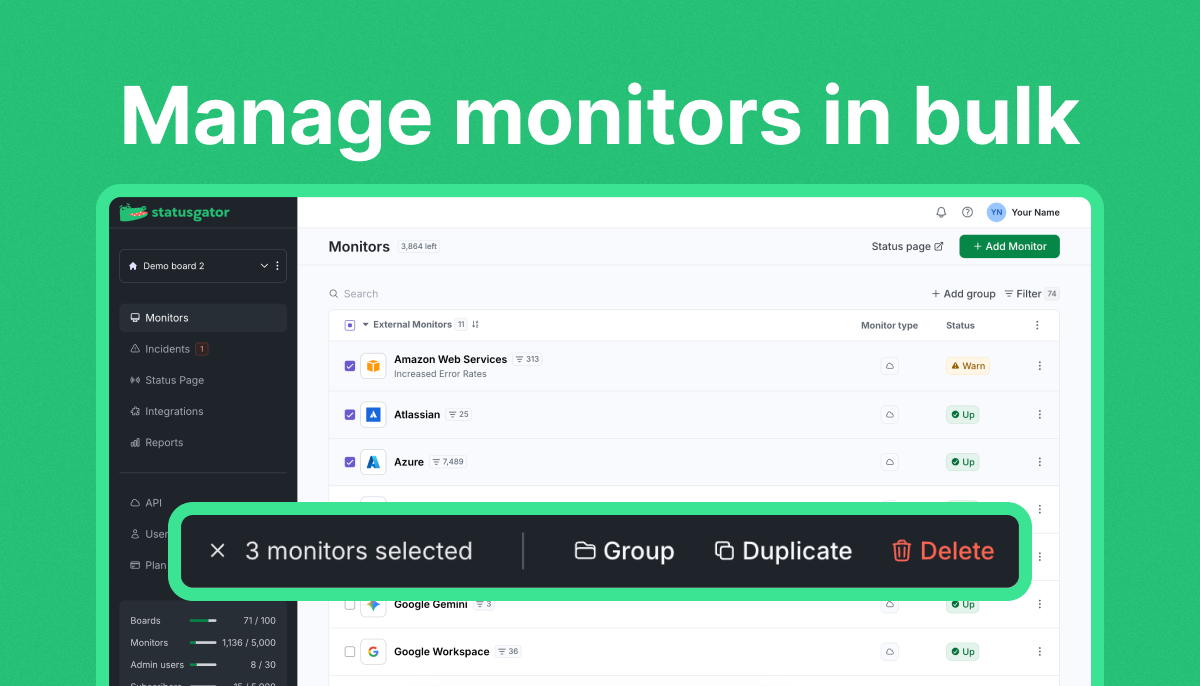Screen dimensions: 1200x686
Task: Open the Demo board three-dot options
Action: 278,266
